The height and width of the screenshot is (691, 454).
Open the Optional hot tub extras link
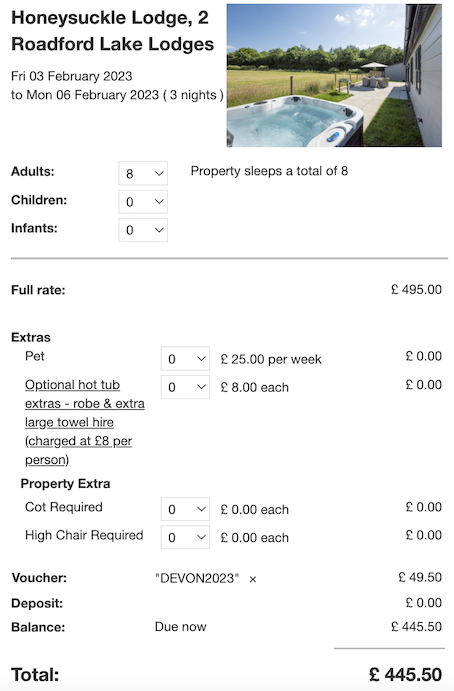(85, 422)
